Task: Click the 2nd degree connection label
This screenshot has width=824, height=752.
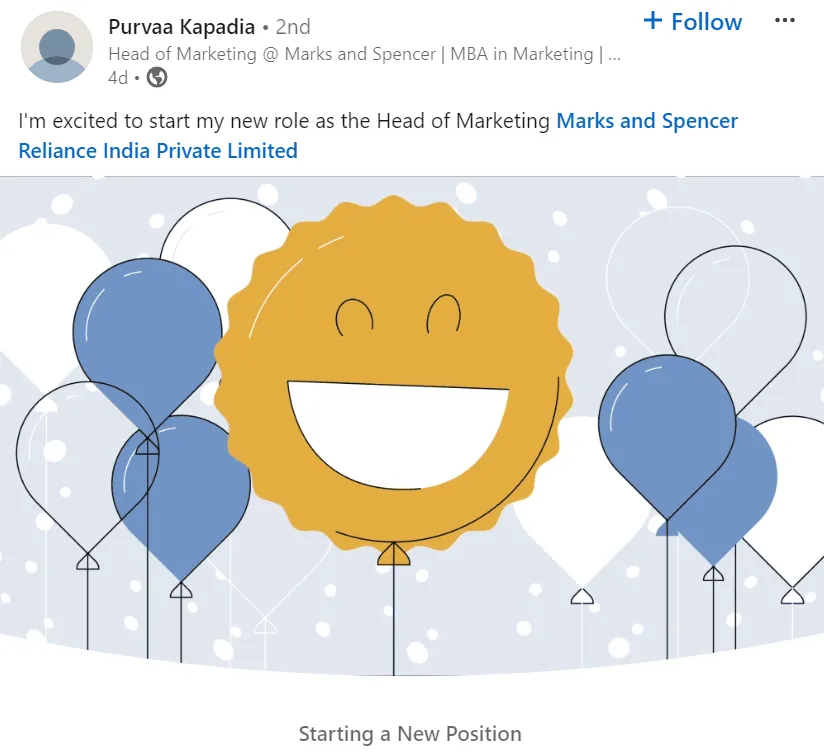Action: click(291, 27)
